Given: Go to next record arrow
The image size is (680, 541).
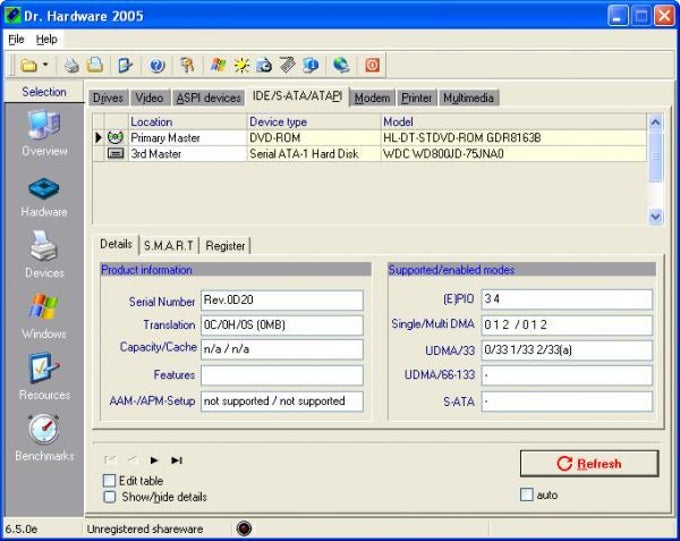Looking at the screenshot, I should point(154,460).
